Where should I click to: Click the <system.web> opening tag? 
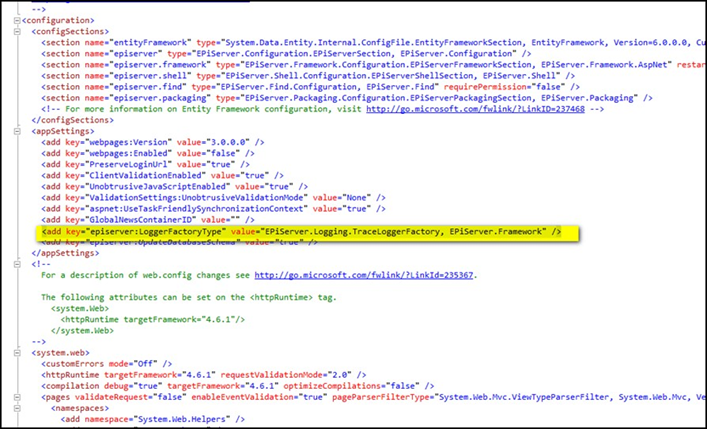click(x=60, y=353)
